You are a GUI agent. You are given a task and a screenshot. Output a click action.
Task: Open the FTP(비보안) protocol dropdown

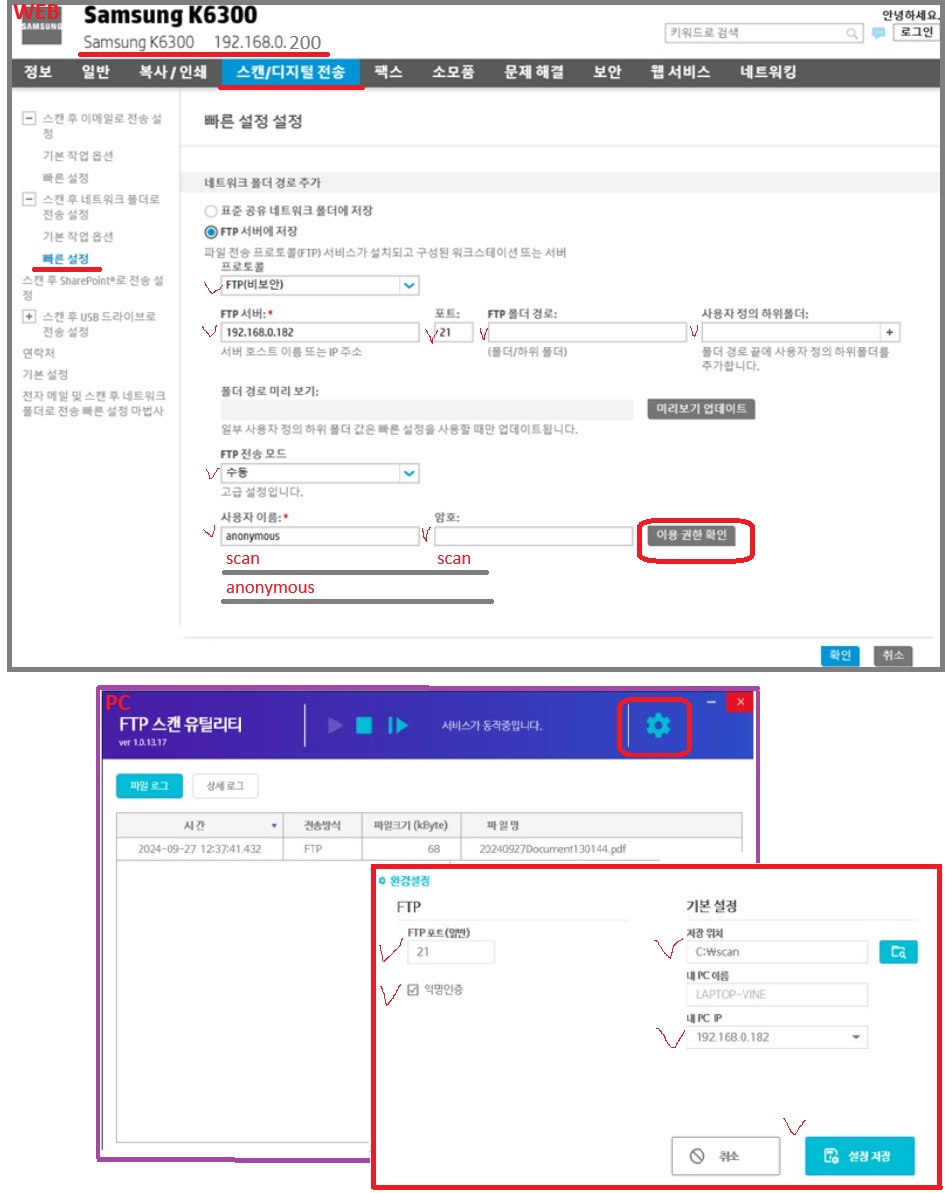click(320, 285)
